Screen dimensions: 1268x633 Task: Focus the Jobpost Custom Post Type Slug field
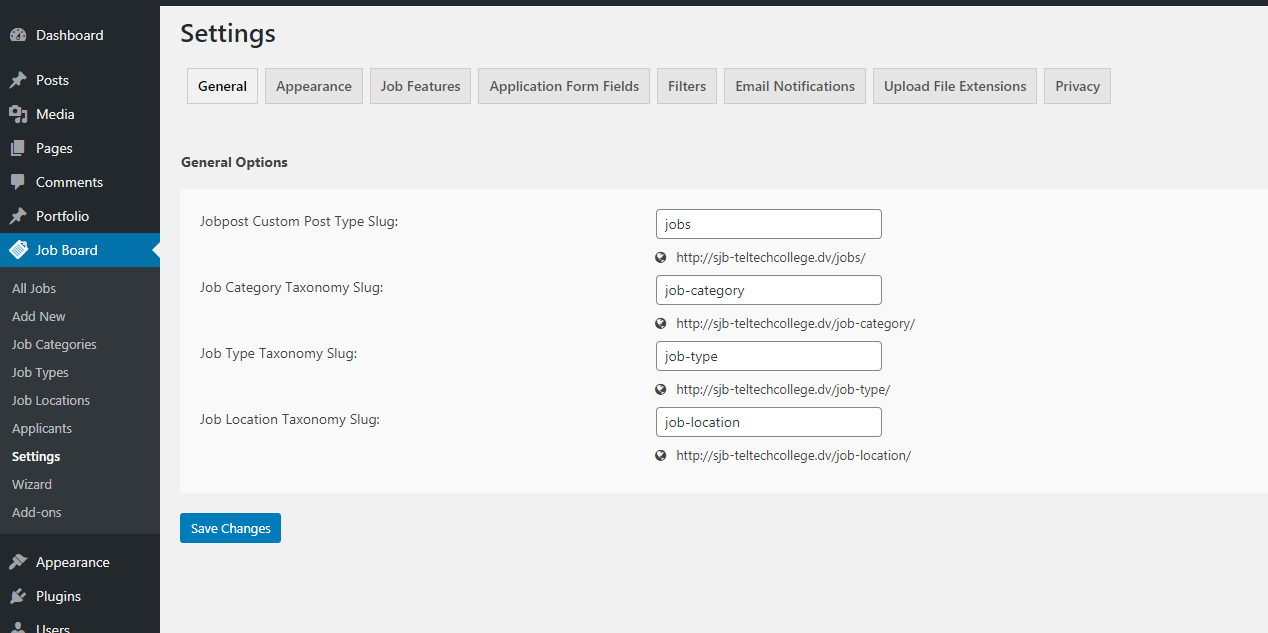click(768, 224)
